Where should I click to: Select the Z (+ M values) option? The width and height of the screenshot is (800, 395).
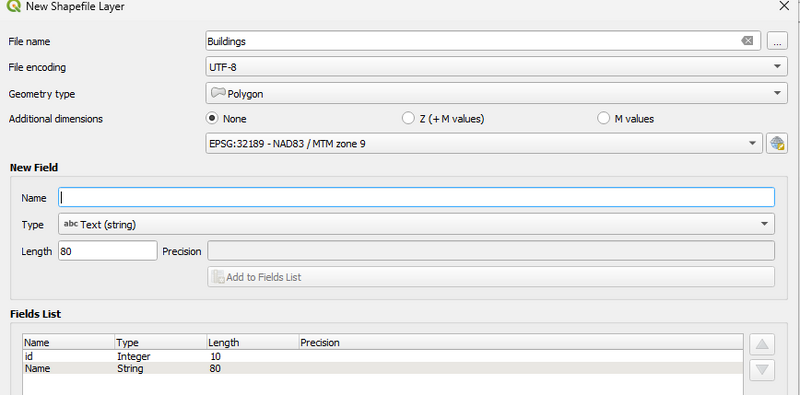(x=408, y=118)
